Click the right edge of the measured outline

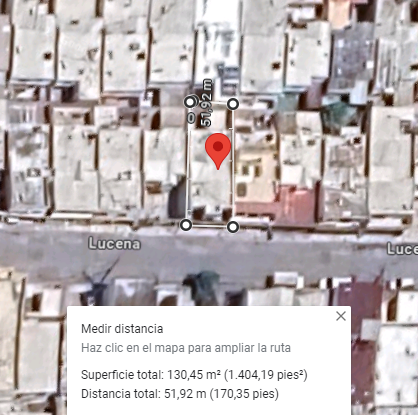[232, 166]
